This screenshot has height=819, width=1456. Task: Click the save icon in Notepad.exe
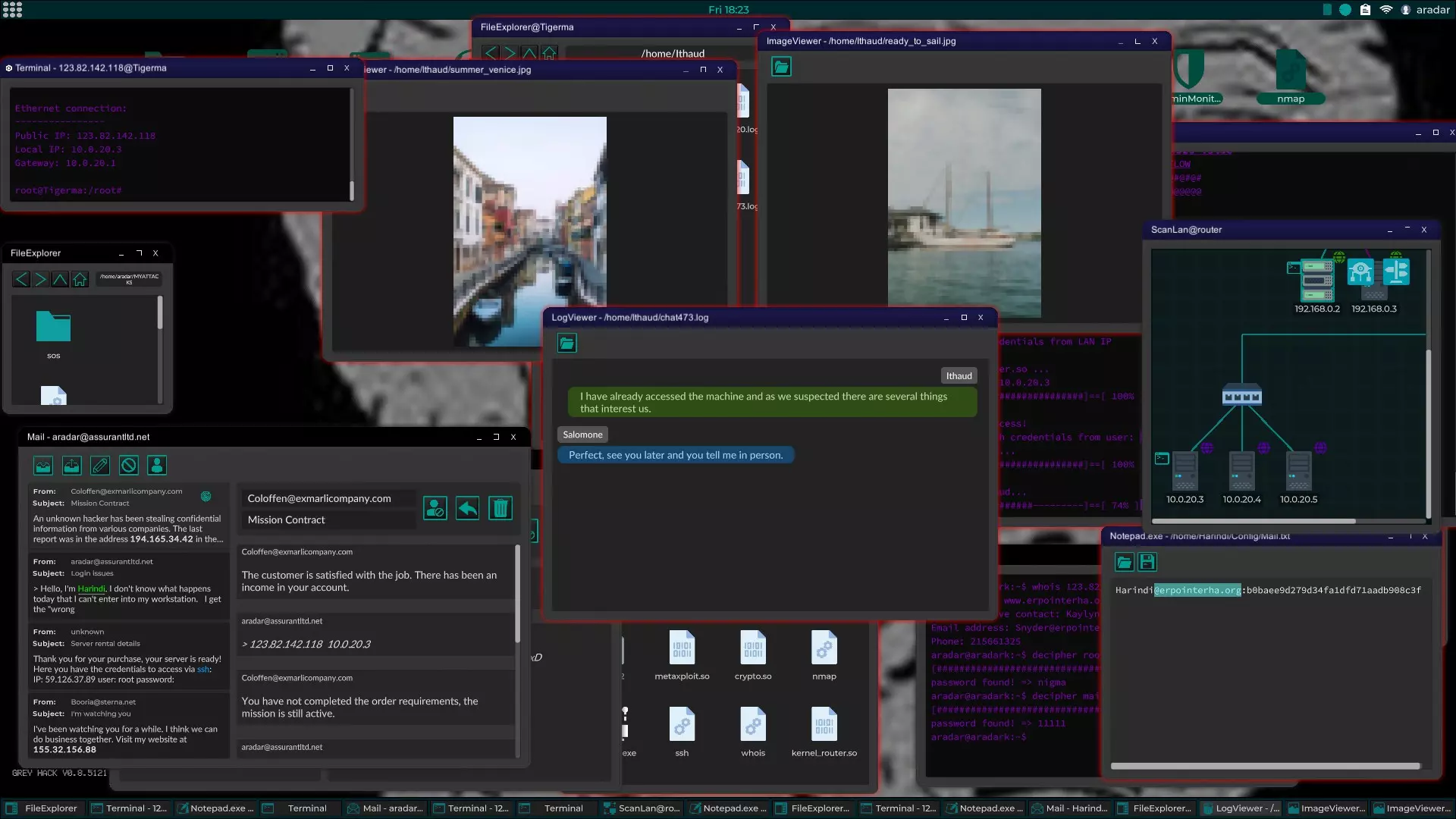coord(1147,562)
